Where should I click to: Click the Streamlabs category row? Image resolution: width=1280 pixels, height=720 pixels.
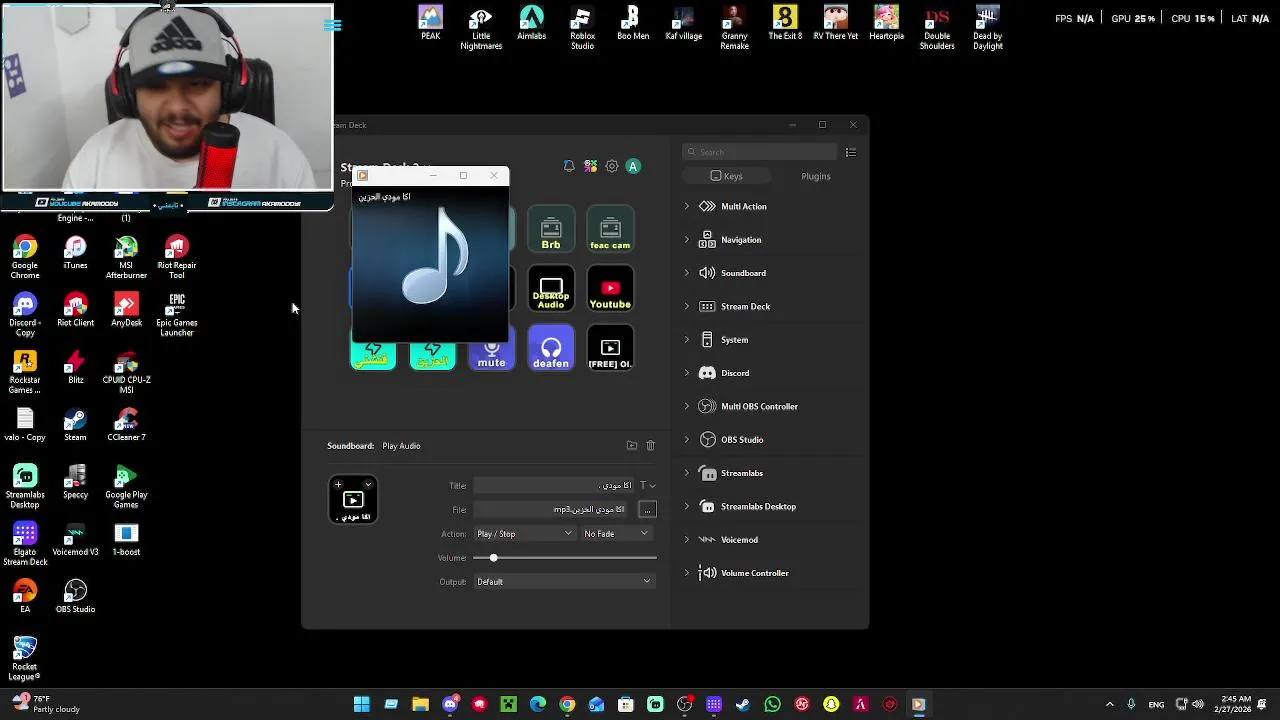pyautogui.click(x=769, y=473)
